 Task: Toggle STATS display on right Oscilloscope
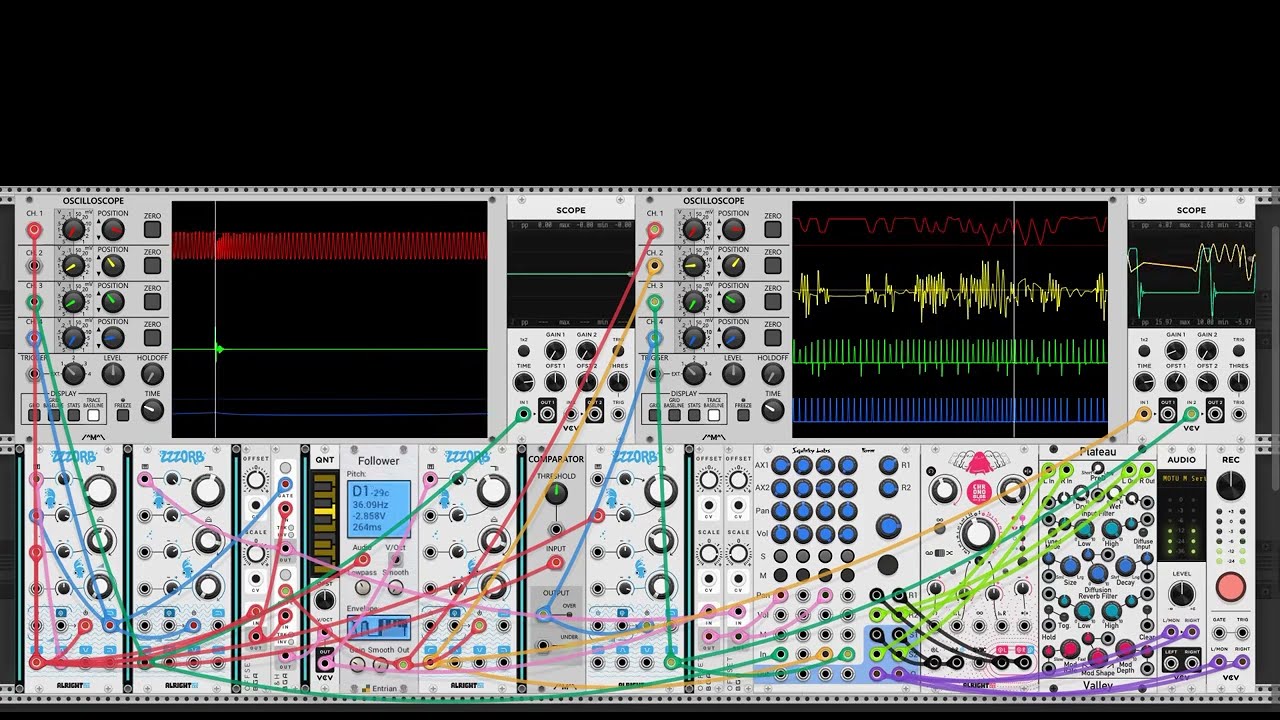coord(693,413)
